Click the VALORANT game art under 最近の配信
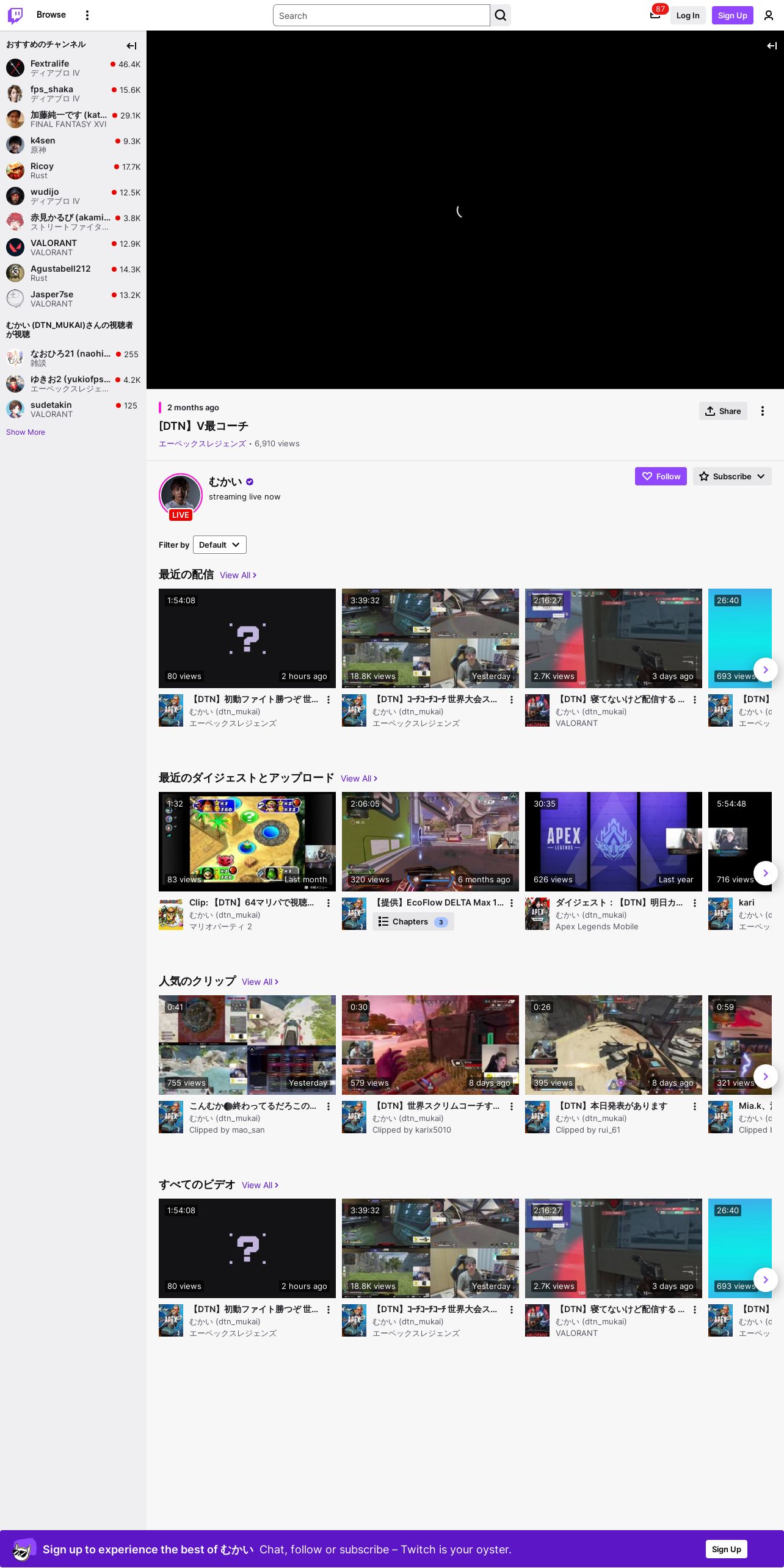The width and height of the screenshot is (784, 1568). (x=537, y=710)
